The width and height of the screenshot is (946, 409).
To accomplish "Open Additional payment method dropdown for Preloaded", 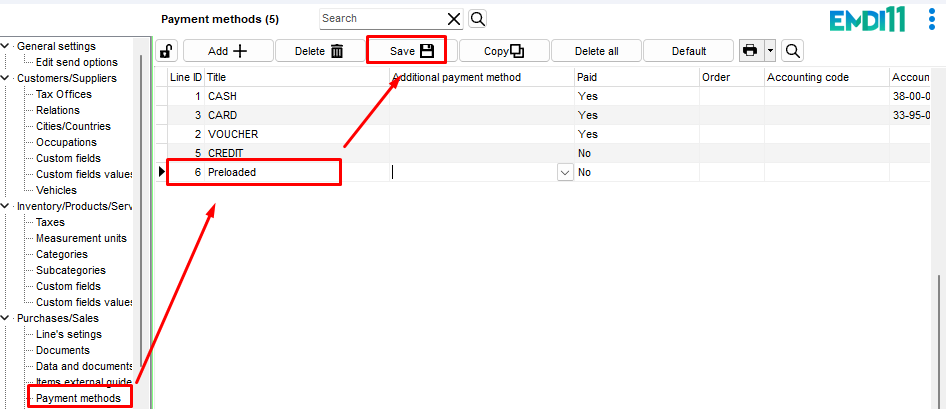I will point(565,172).
